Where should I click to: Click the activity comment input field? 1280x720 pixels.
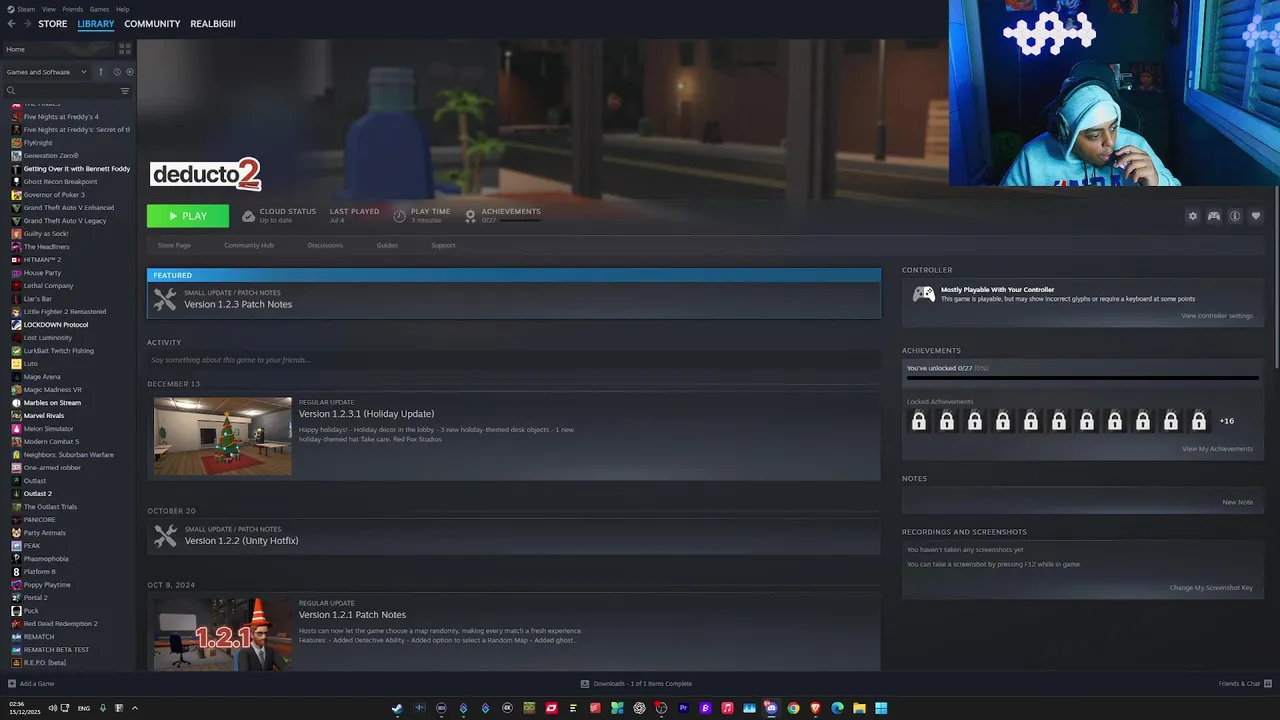coord(514,360)
